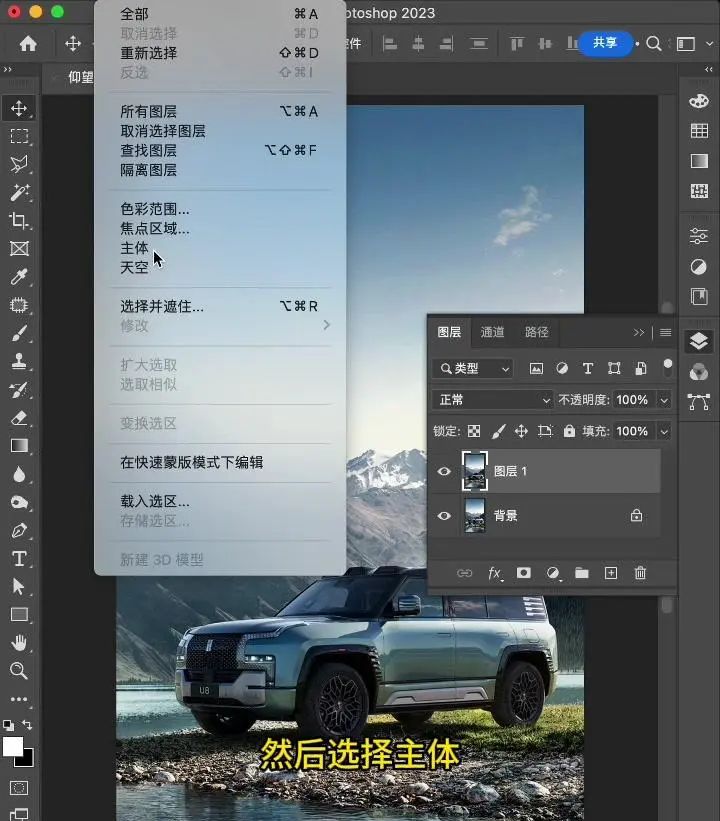Toggle pixel layer filter icon

tap(536, 369)
